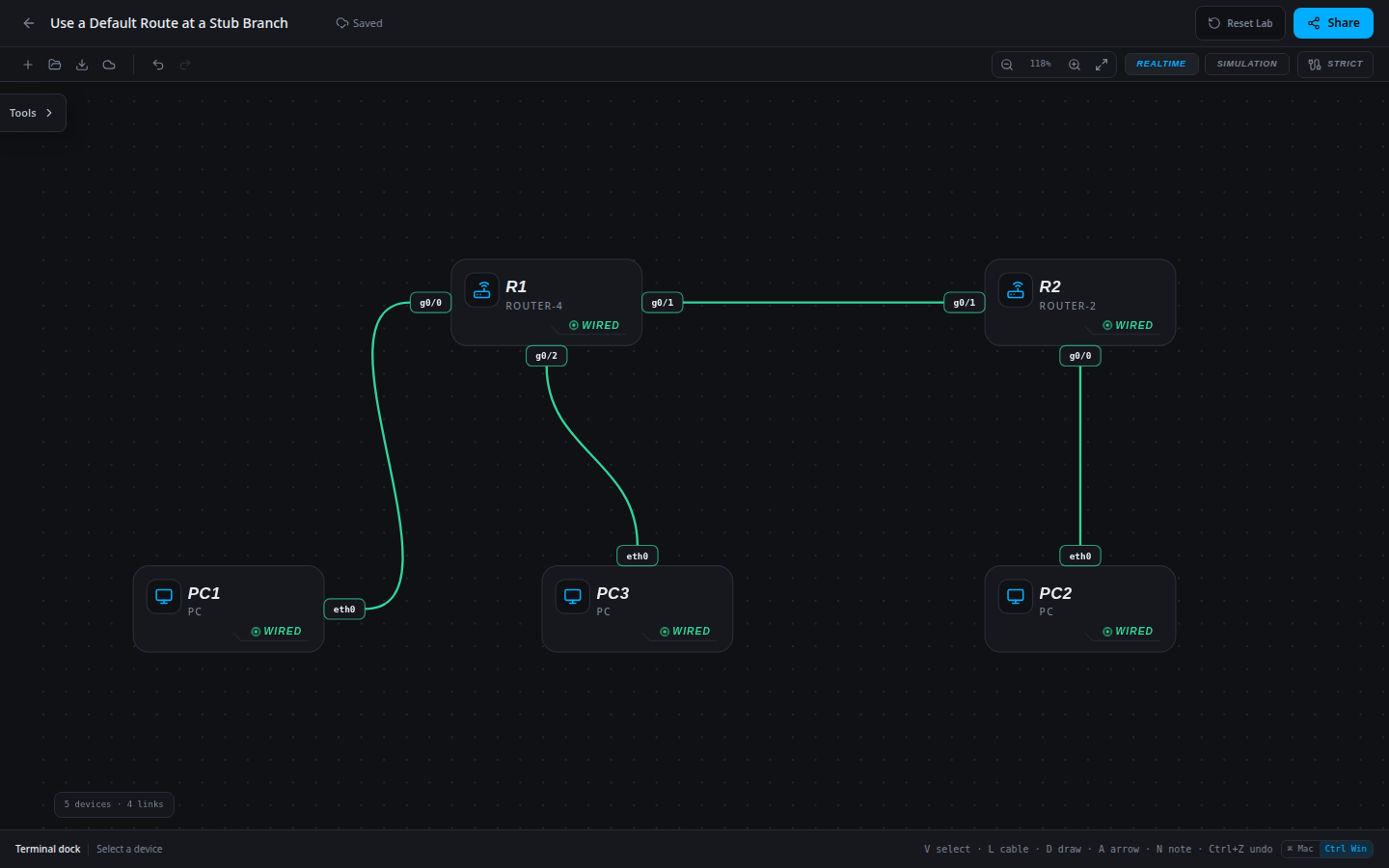Click the Share button
Screen dimensions: 1389x868
(x=1333, y=23)
